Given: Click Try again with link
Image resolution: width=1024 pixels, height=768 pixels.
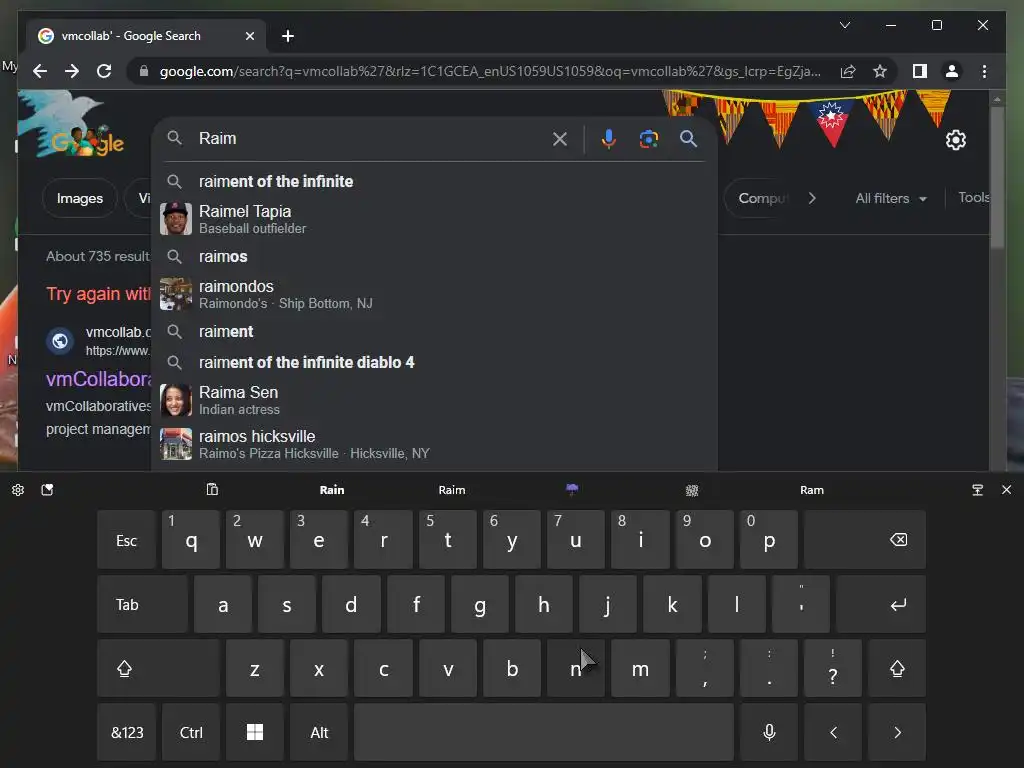Looking at the screenshot, I should pos(98,294).
